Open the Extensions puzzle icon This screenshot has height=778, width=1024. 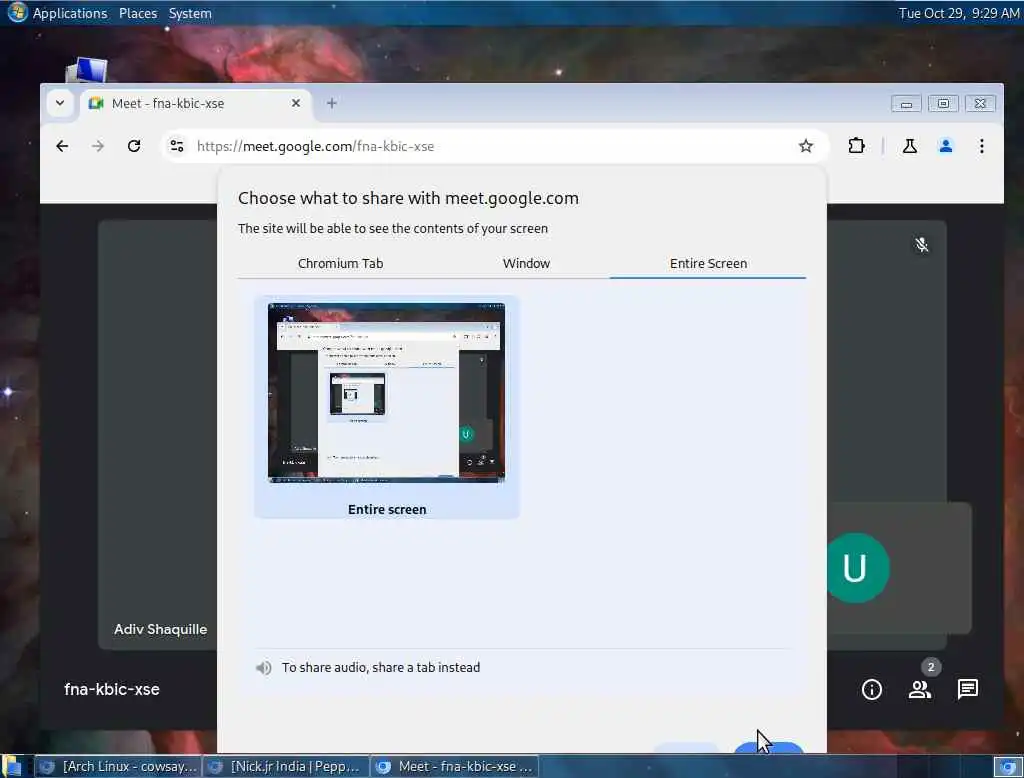[x=856, y=146]
